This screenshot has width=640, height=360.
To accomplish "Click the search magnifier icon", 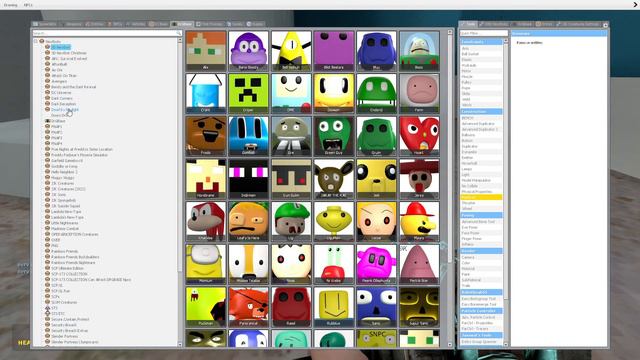I will pos(178,33).
